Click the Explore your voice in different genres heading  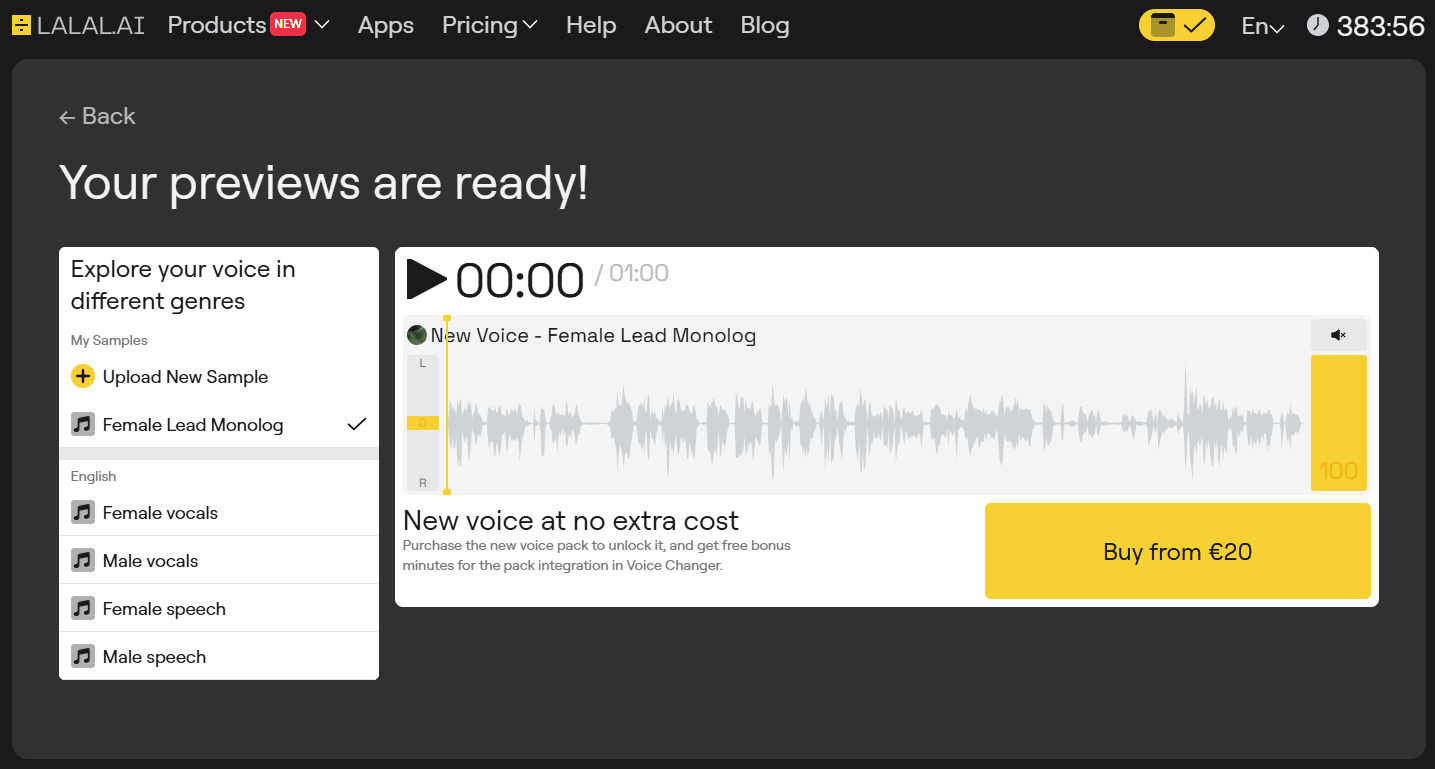(x=183, y=285)
